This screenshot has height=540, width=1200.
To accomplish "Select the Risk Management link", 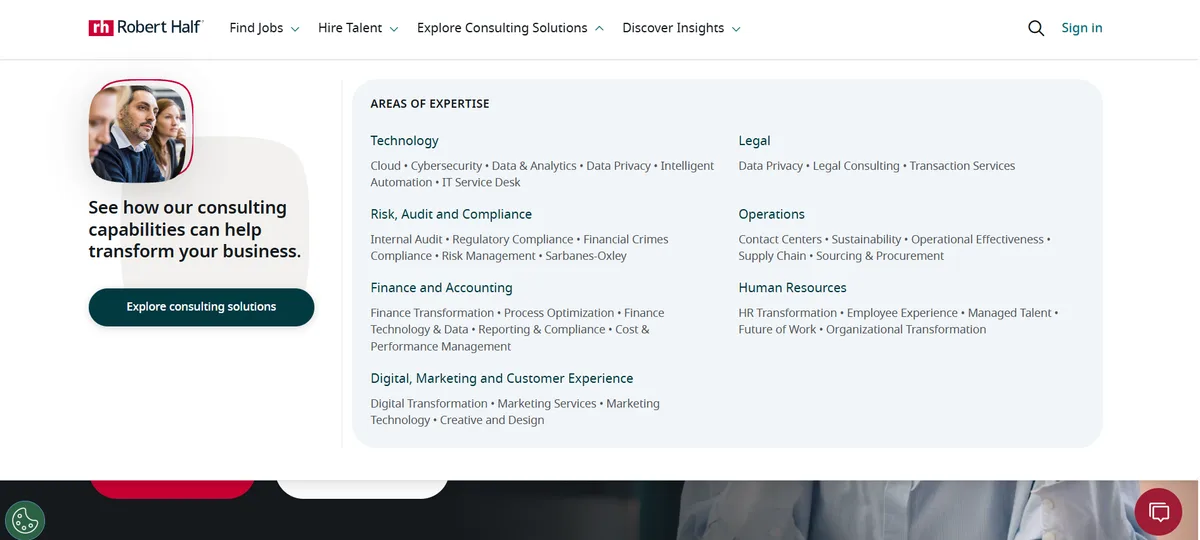I will [489, 256].
